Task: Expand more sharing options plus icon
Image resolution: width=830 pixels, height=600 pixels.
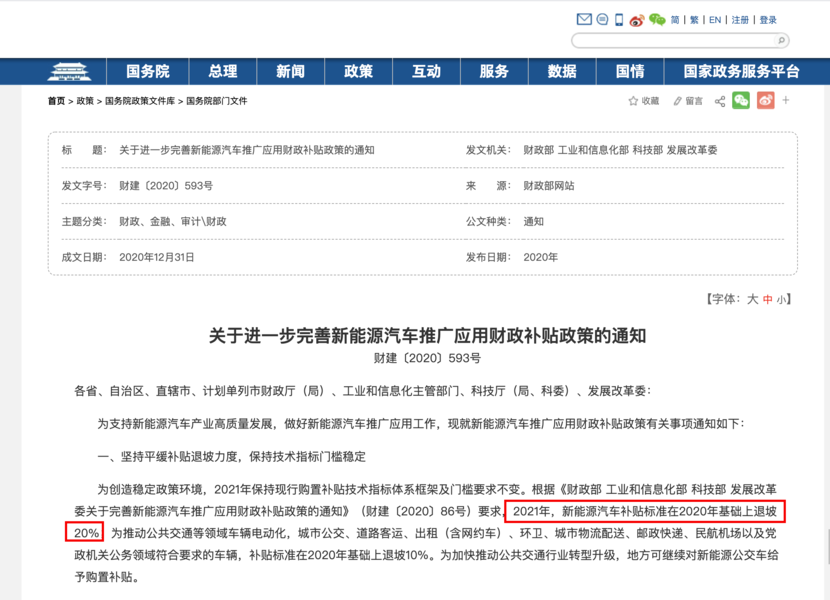Action: (786, 100)
